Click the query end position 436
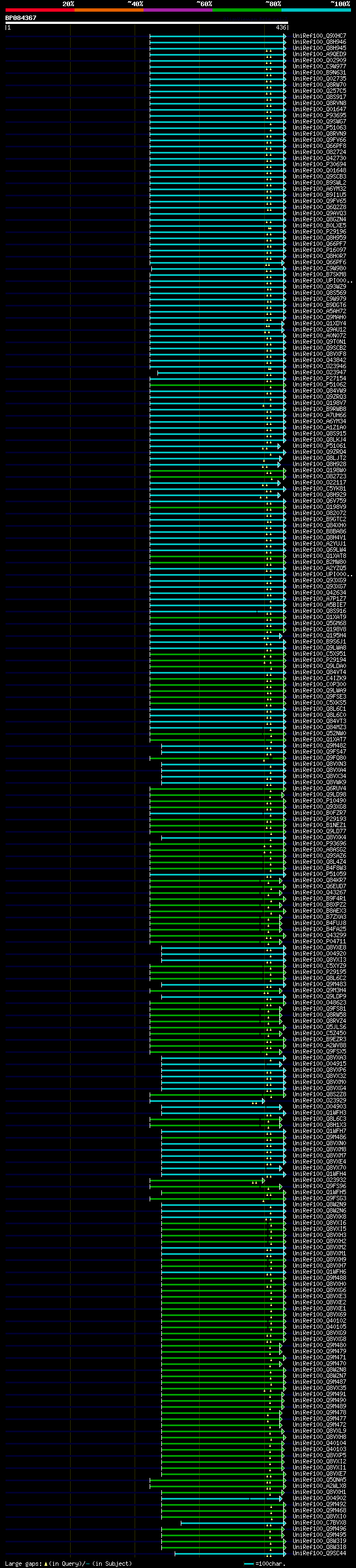356x1568 pixels. [280, 27]
